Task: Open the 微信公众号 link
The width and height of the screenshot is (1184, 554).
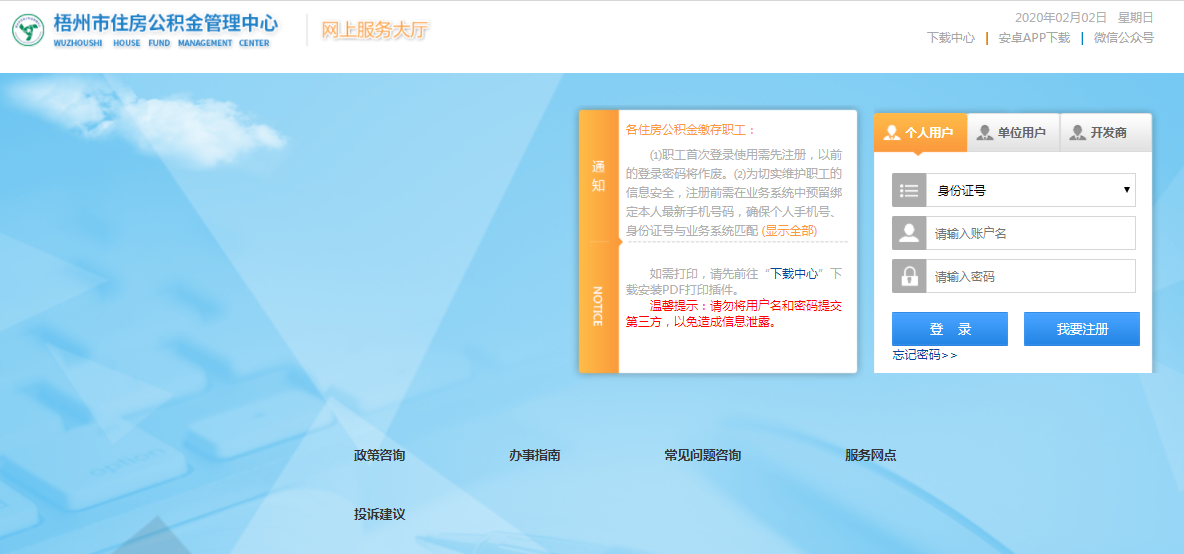Action: pos(1124,38)
